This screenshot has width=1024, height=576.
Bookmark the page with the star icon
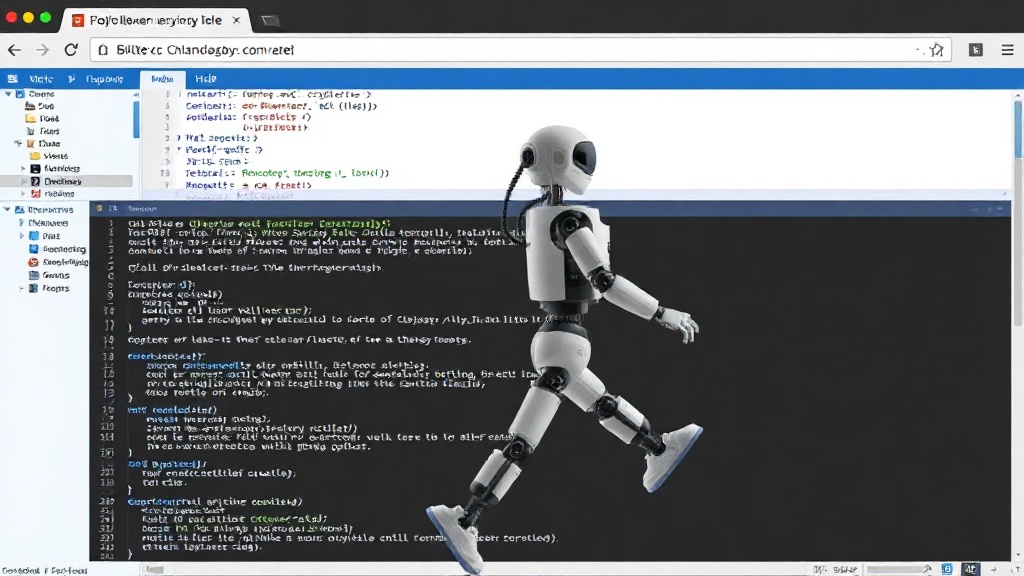(x=936, y=50)
